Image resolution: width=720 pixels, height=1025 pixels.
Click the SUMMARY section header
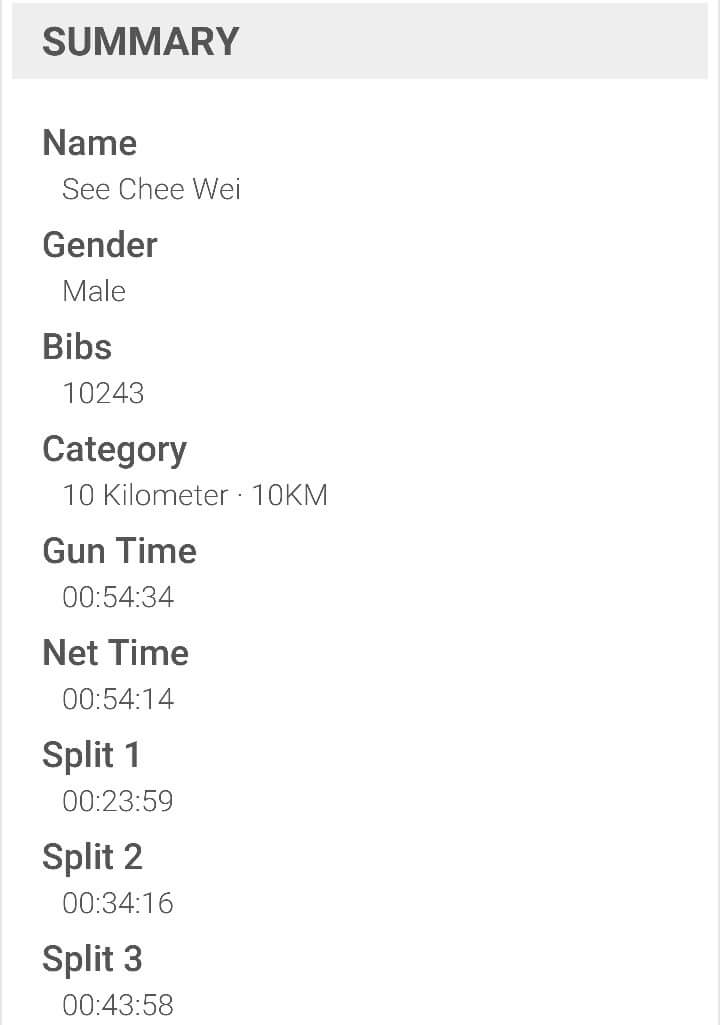click(x=141, y=42)
